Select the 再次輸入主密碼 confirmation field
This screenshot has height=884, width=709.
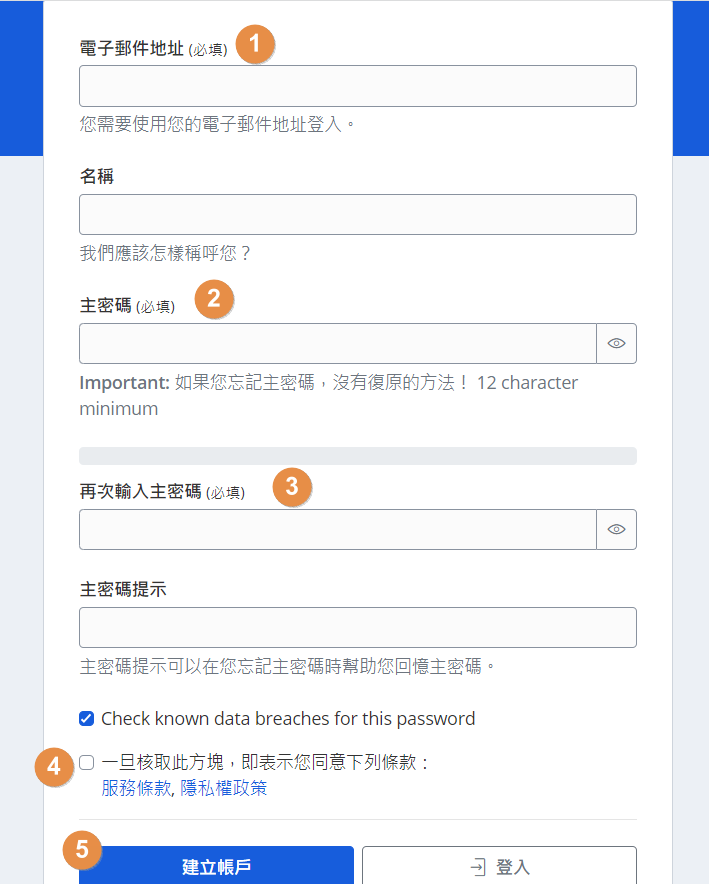(x=338, y=529)
